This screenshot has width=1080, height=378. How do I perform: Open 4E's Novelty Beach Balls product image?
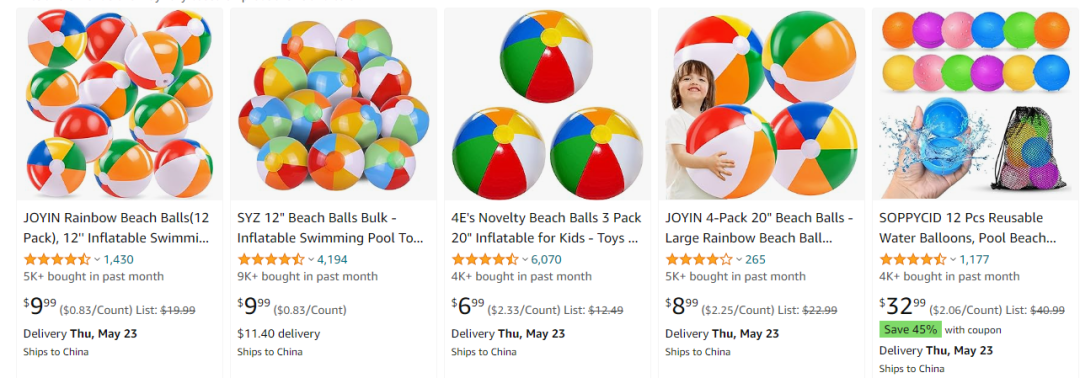[547, 104]
